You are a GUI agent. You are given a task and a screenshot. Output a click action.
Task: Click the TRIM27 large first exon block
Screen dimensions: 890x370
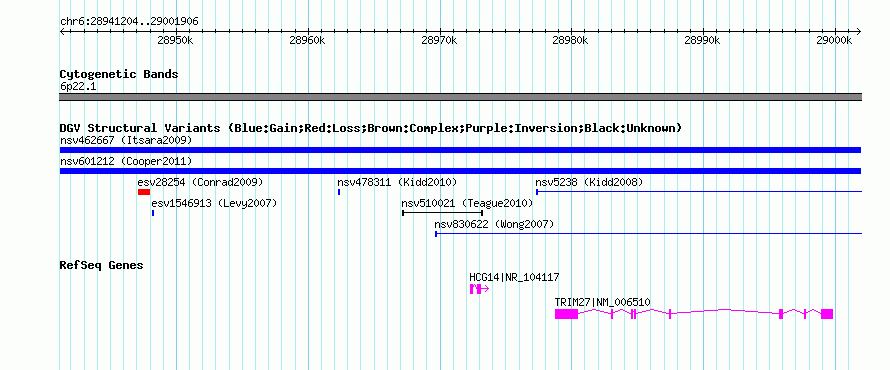coord(566,314)
